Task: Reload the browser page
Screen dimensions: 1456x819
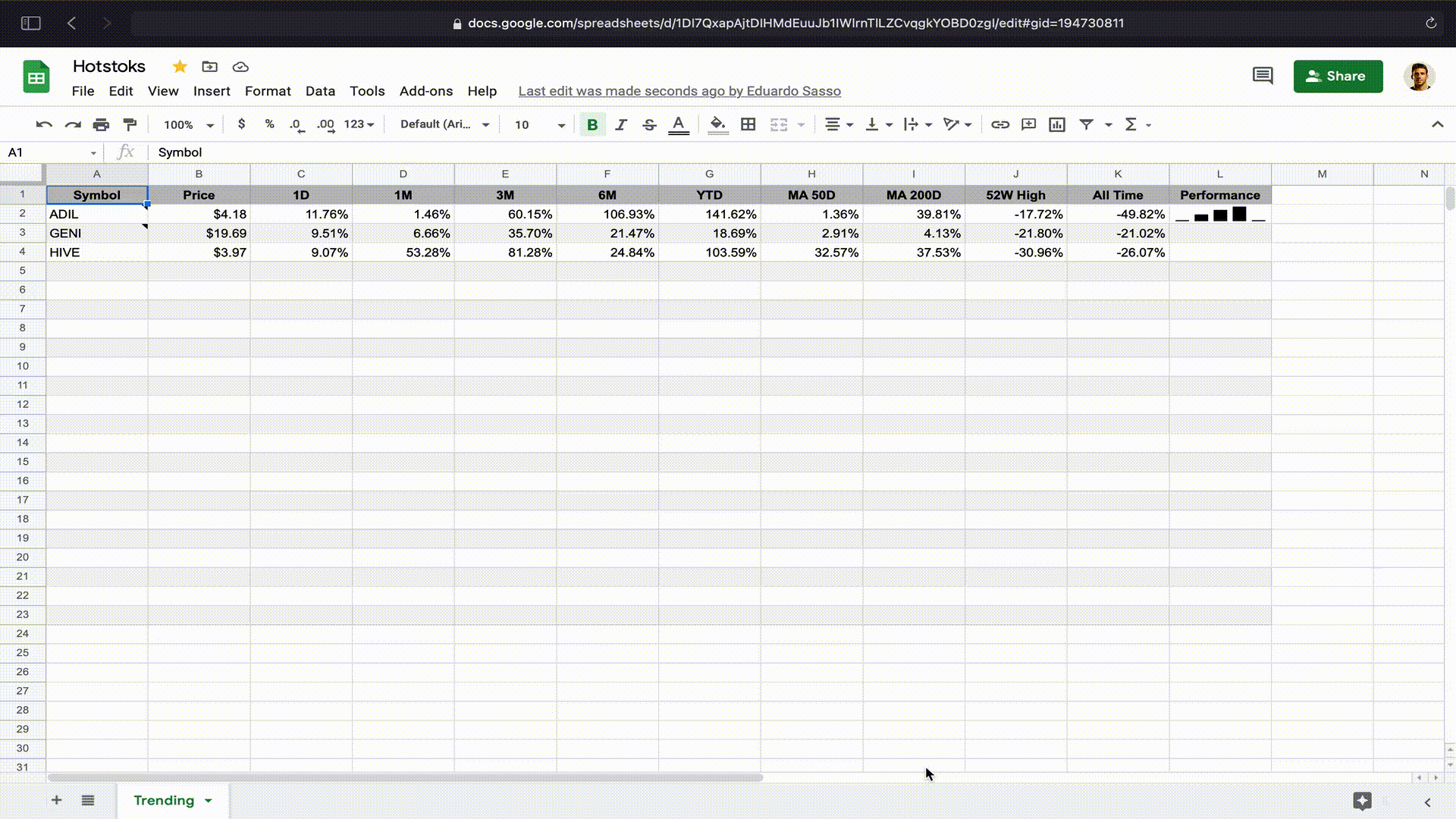Action: coord(1431,24)
